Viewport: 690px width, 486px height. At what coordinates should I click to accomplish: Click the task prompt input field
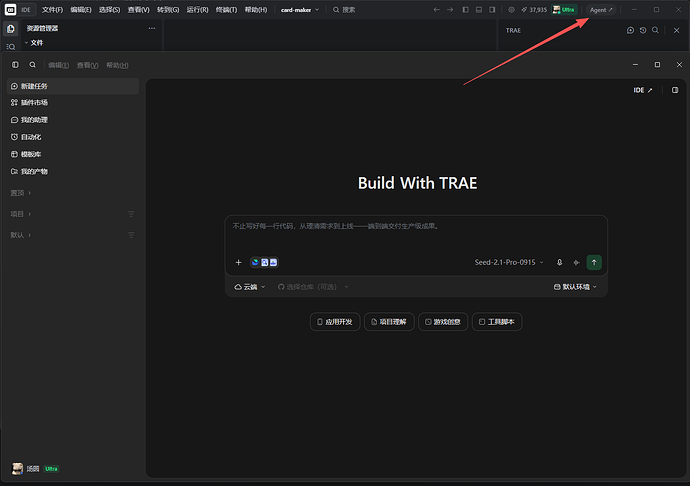pyautogui.click(x=416, y=235)
